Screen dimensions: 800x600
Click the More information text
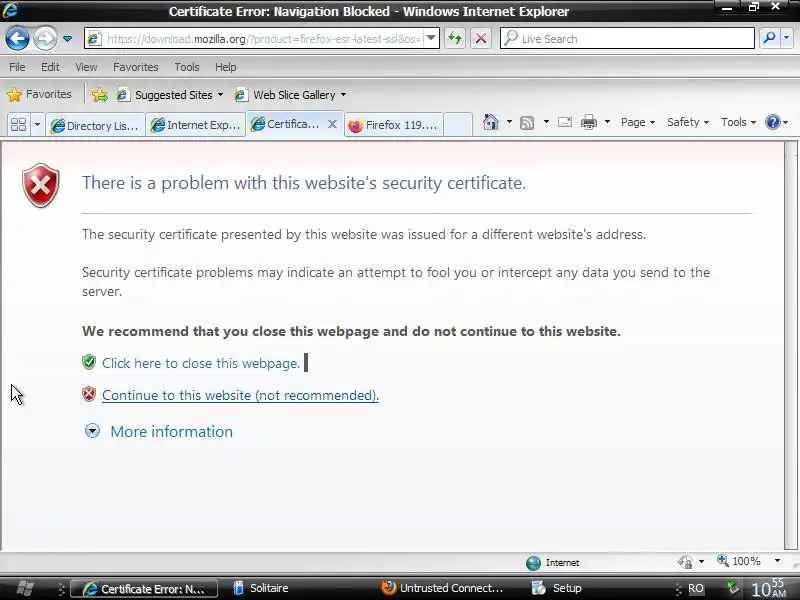[x=171, y=432]
